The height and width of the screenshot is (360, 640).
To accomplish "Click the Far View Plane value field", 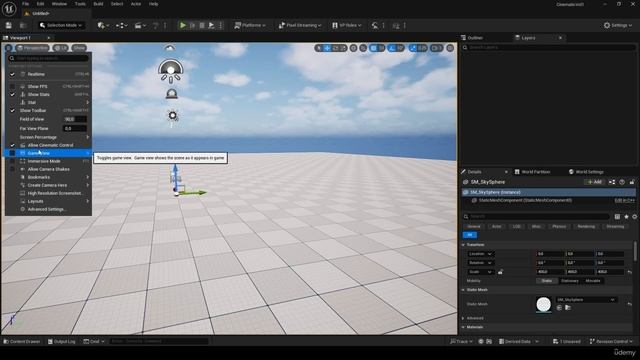I will click(75, 129).
